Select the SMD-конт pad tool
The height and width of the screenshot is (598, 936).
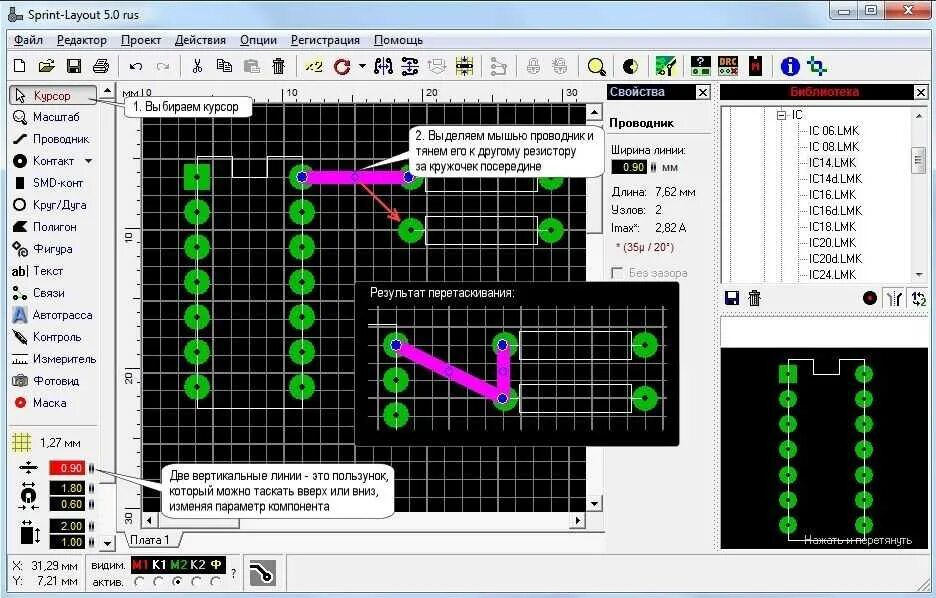[x=49, y=183]
